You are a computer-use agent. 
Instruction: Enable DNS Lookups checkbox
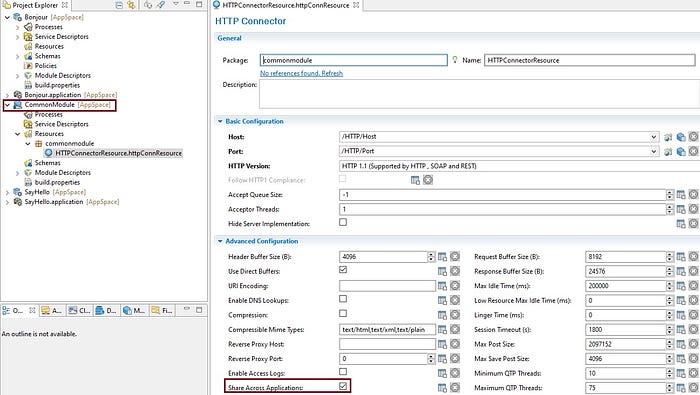pos(343,299)
